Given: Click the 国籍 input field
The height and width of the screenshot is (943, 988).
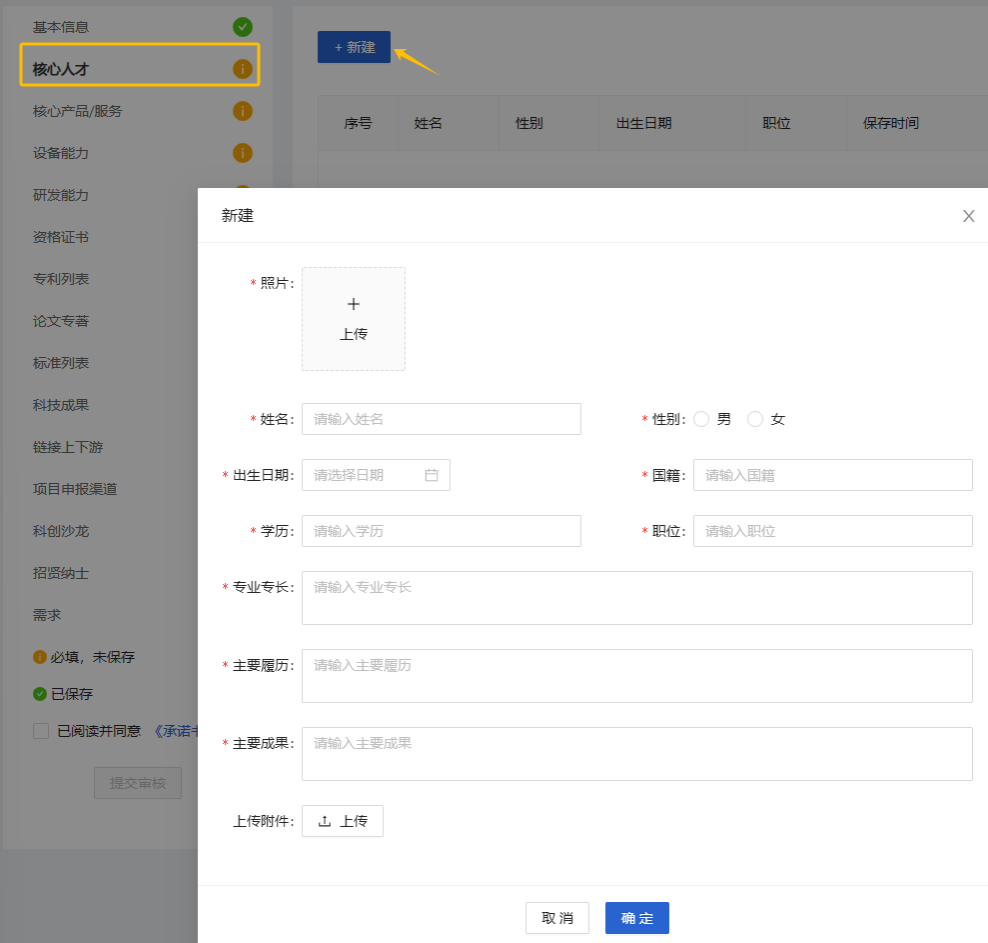Looking at the screenshot, I should (832, 475).
